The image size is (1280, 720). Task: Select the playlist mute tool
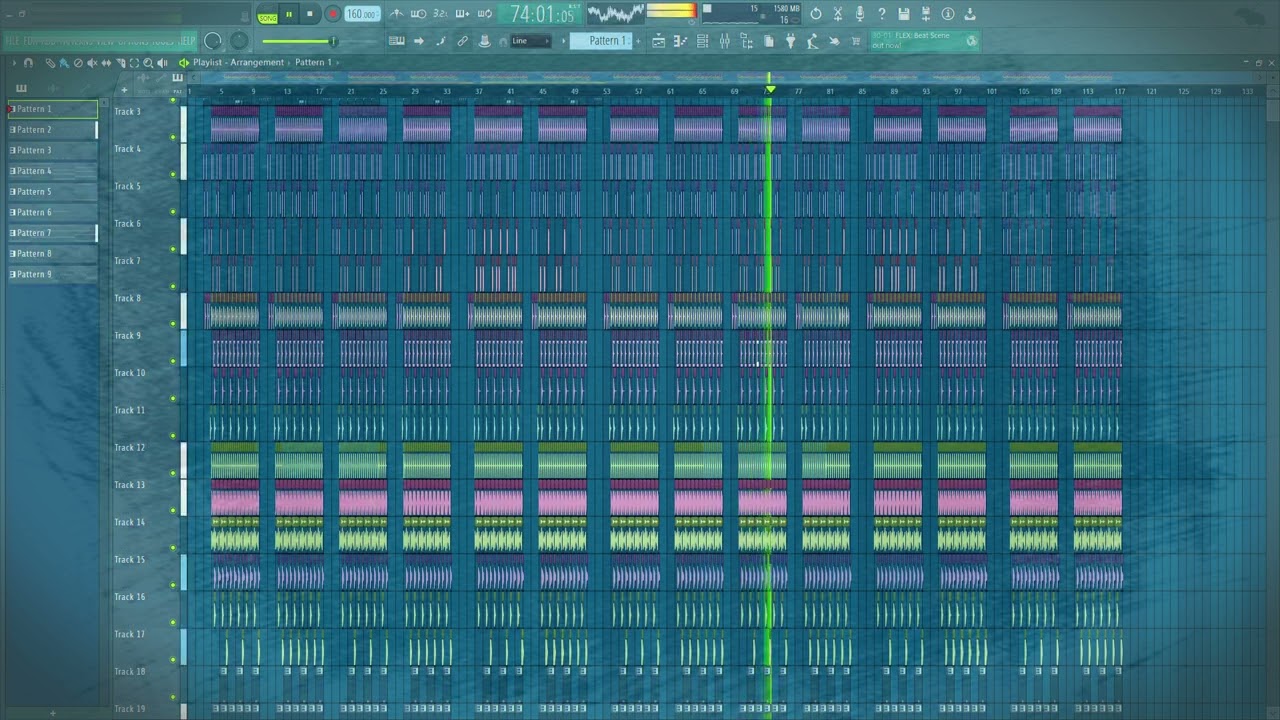click(92, 62)
